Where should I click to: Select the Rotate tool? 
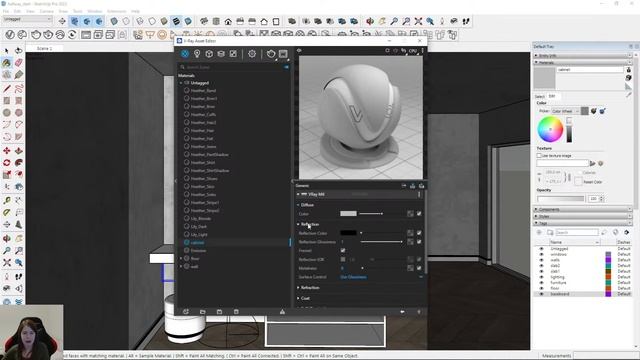(x=7, y=163)
